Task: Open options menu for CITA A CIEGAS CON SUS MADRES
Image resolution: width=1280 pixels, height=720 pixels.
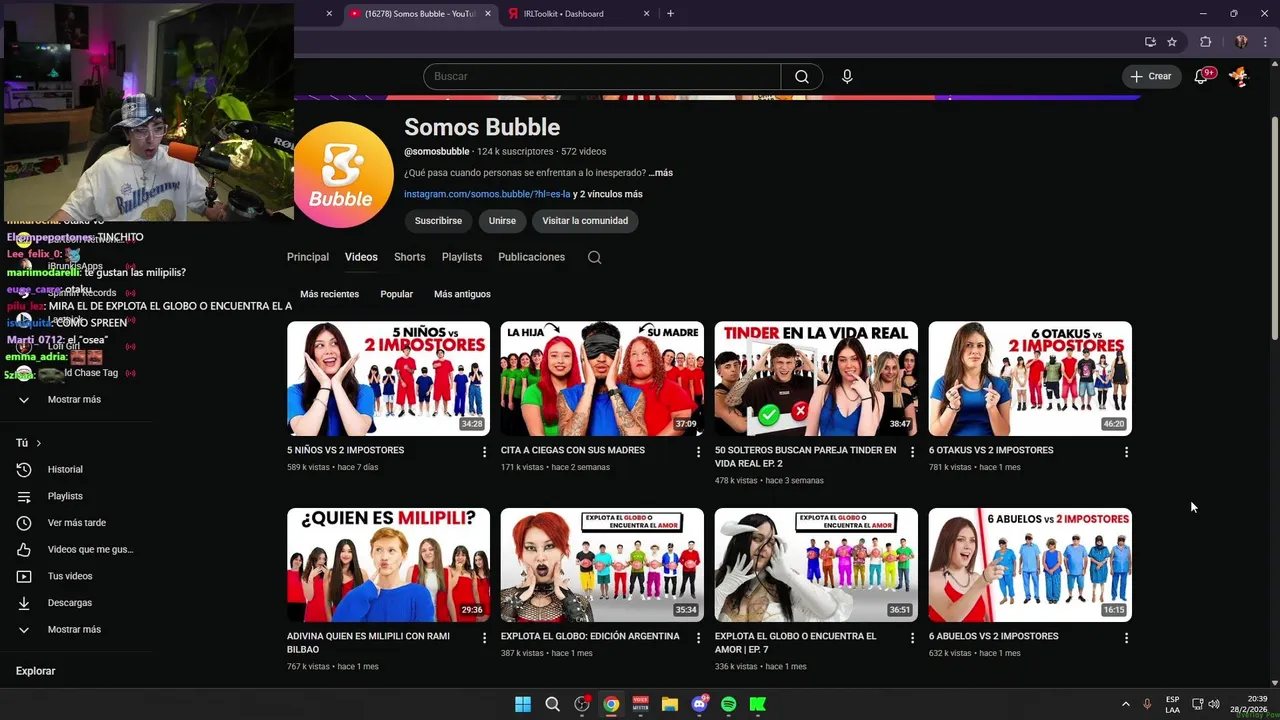Action: tap(698, 452)
